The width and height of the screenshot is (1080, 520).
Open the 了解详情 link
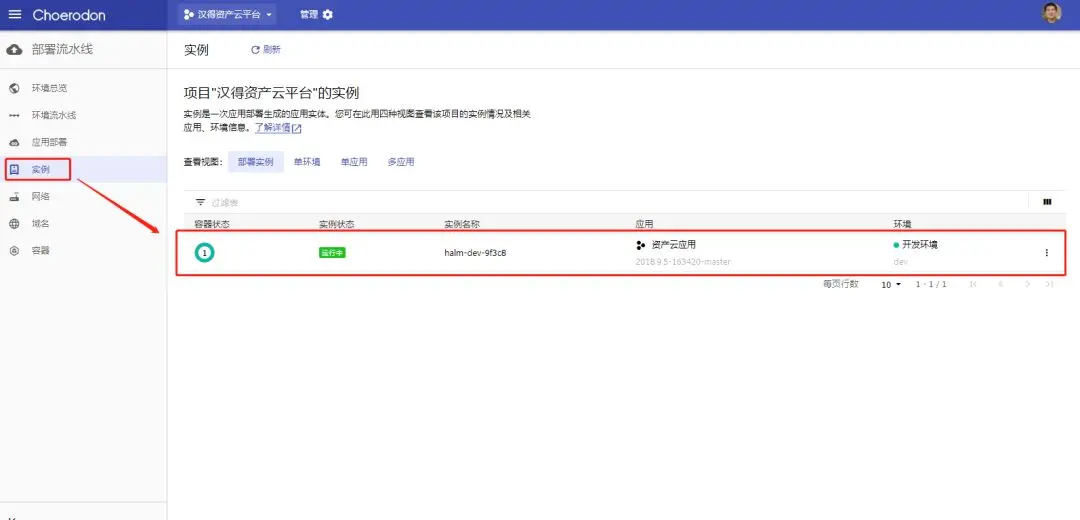coord(278,128)
